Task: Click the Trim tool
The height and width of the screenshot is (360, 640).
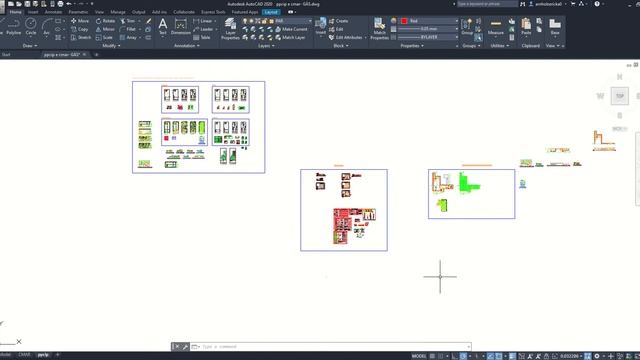Action: [127, 21]
